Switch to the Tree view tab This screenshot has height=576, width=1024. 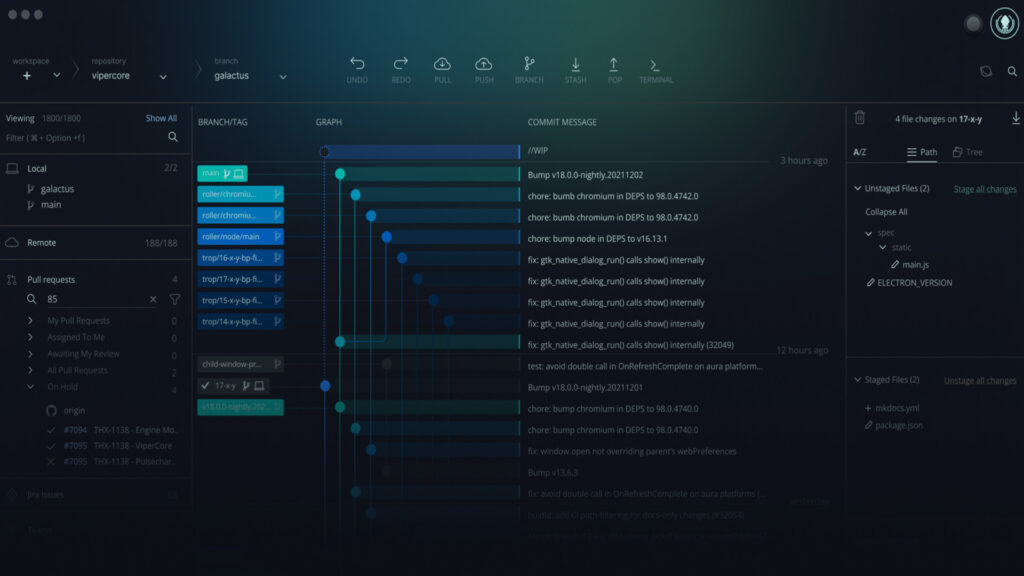967,153
